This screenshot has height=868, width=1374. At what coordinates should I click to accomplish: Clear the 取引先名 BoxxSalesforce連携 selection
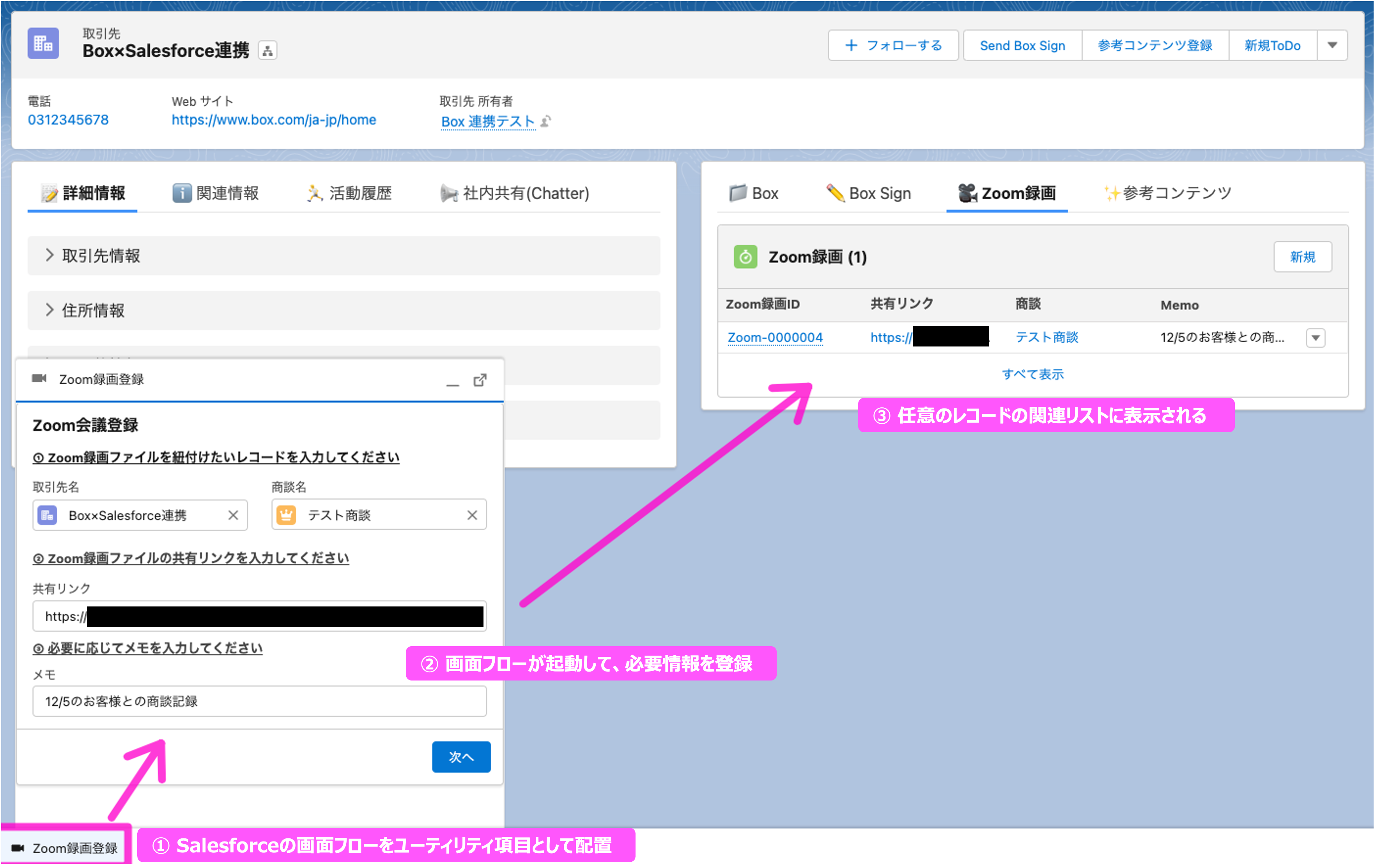pyautogui.click(x=233, y=515)
